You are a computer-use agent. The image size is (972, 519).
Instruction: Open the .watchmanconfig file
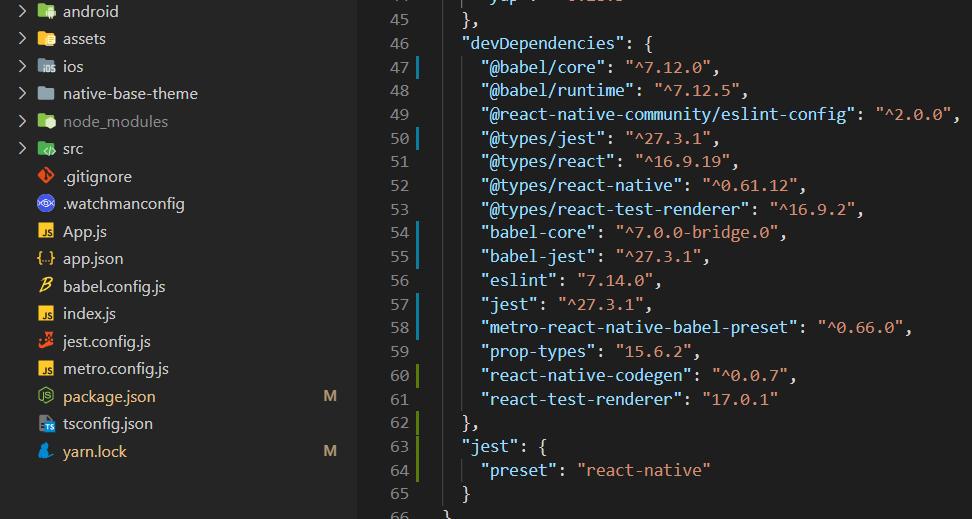pos(124,204)
